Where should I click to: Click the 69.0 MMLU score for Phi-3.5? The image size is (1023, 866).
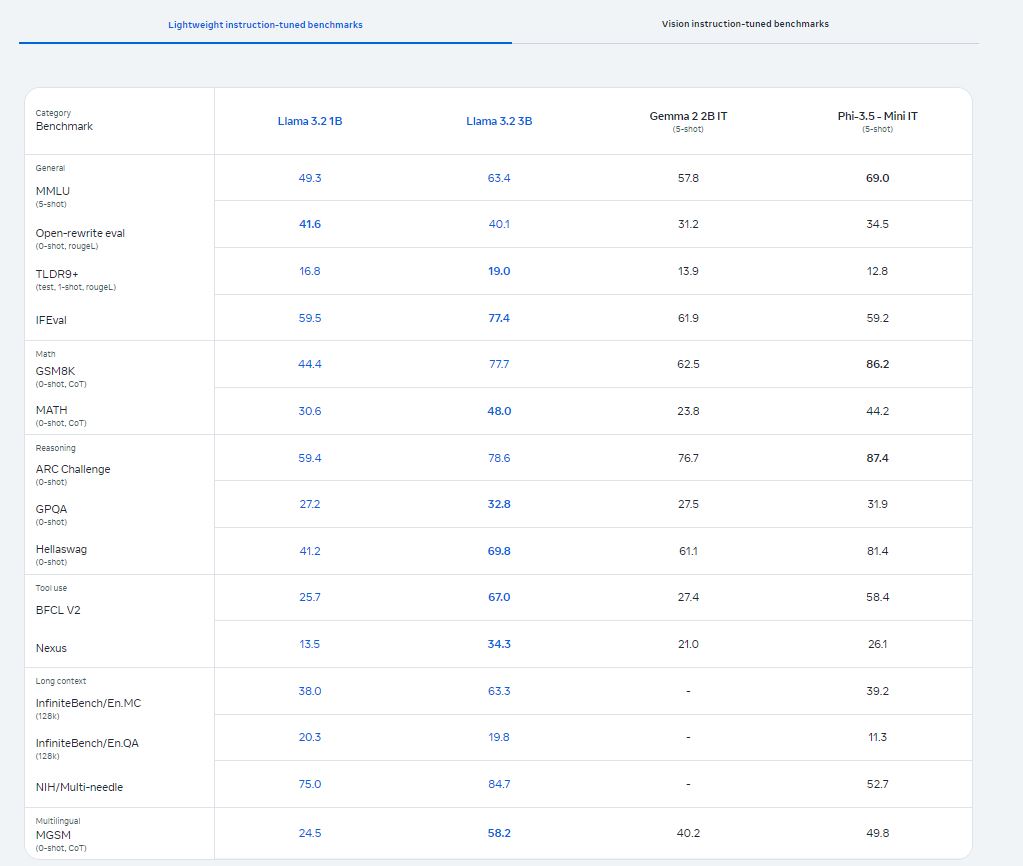[878, 178]
